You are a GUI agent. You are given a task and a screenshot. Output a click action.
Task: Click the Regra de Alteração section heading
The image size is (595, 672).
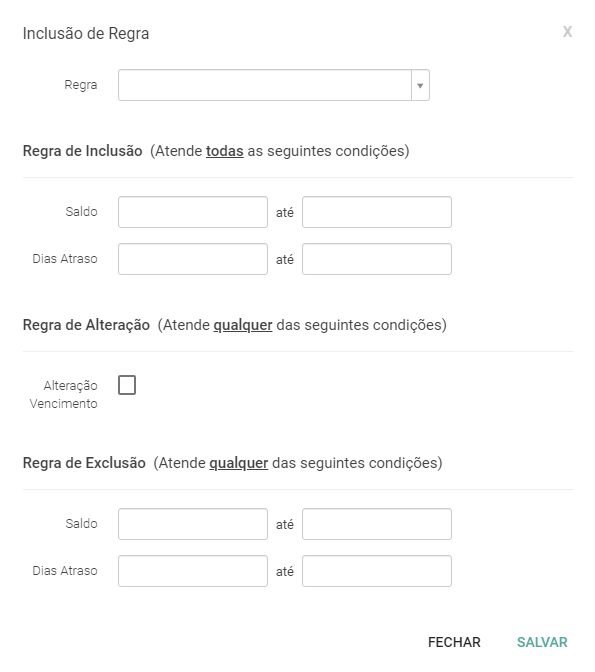tap(86, 325)
